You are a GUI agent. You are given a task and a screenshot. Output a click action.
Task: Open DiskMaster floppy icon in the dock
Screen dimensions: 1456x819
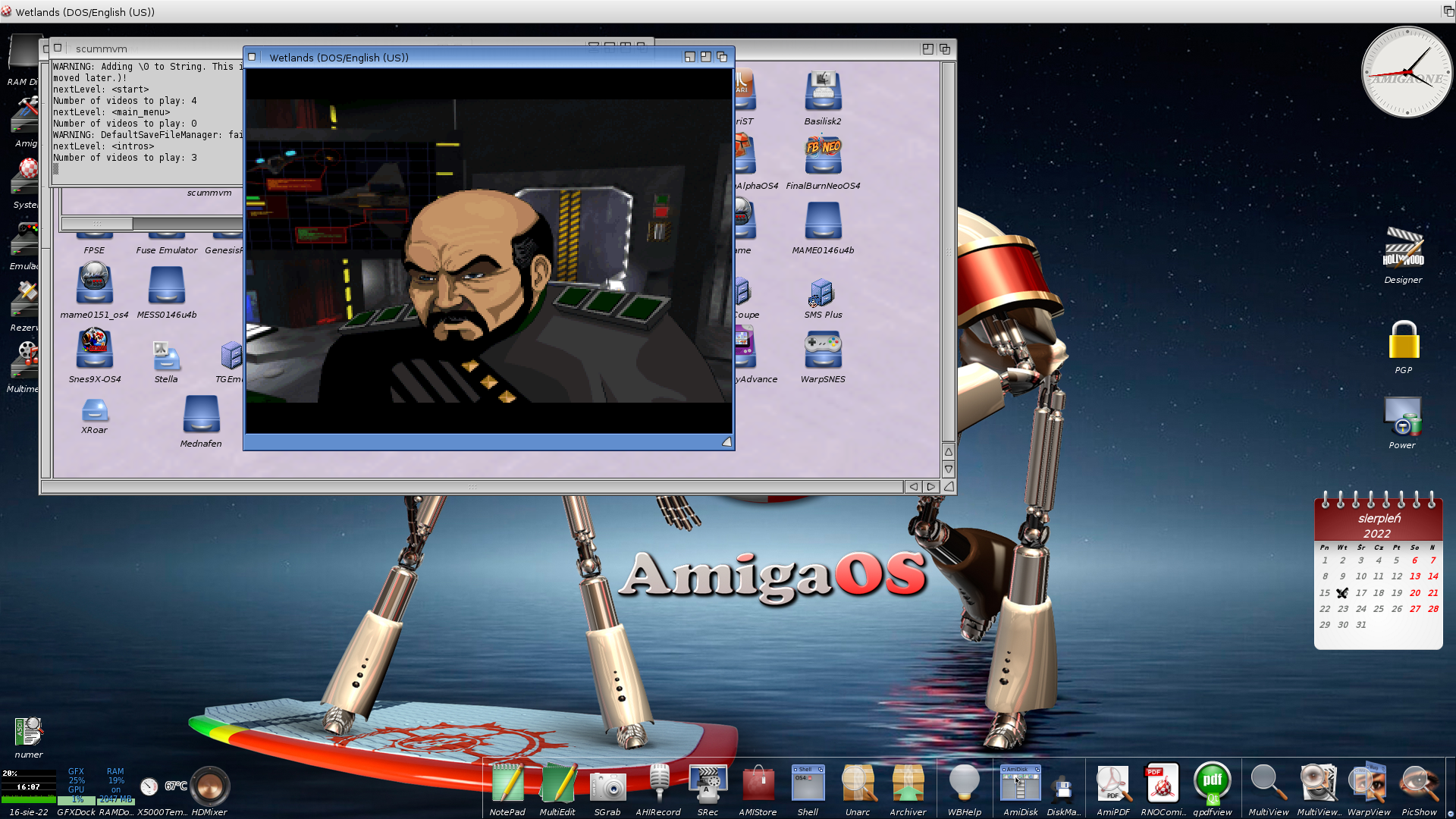point(1063,790)
